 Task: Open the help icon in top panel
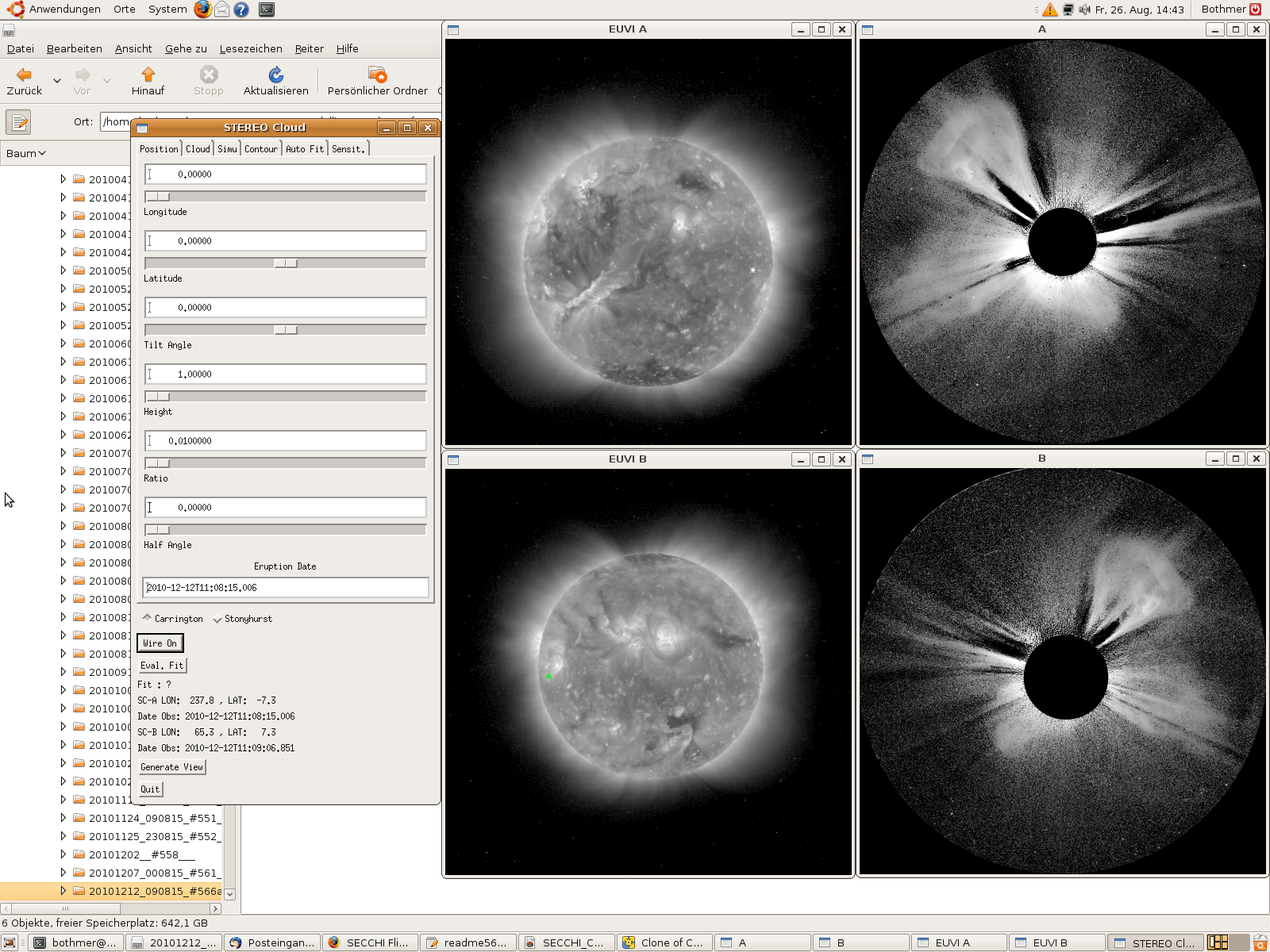pos(242,10)
